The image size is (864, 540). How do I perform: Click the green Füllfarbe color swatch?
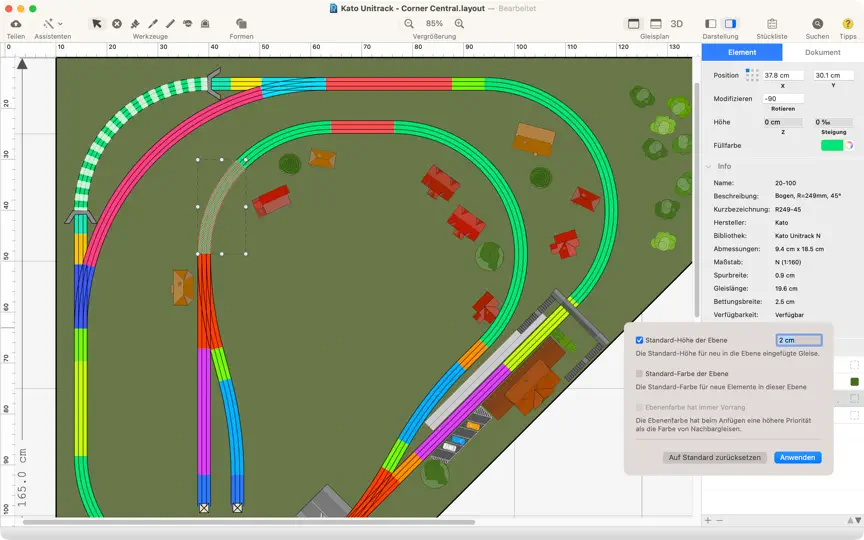pyautogui.click(x=831, y=145)
